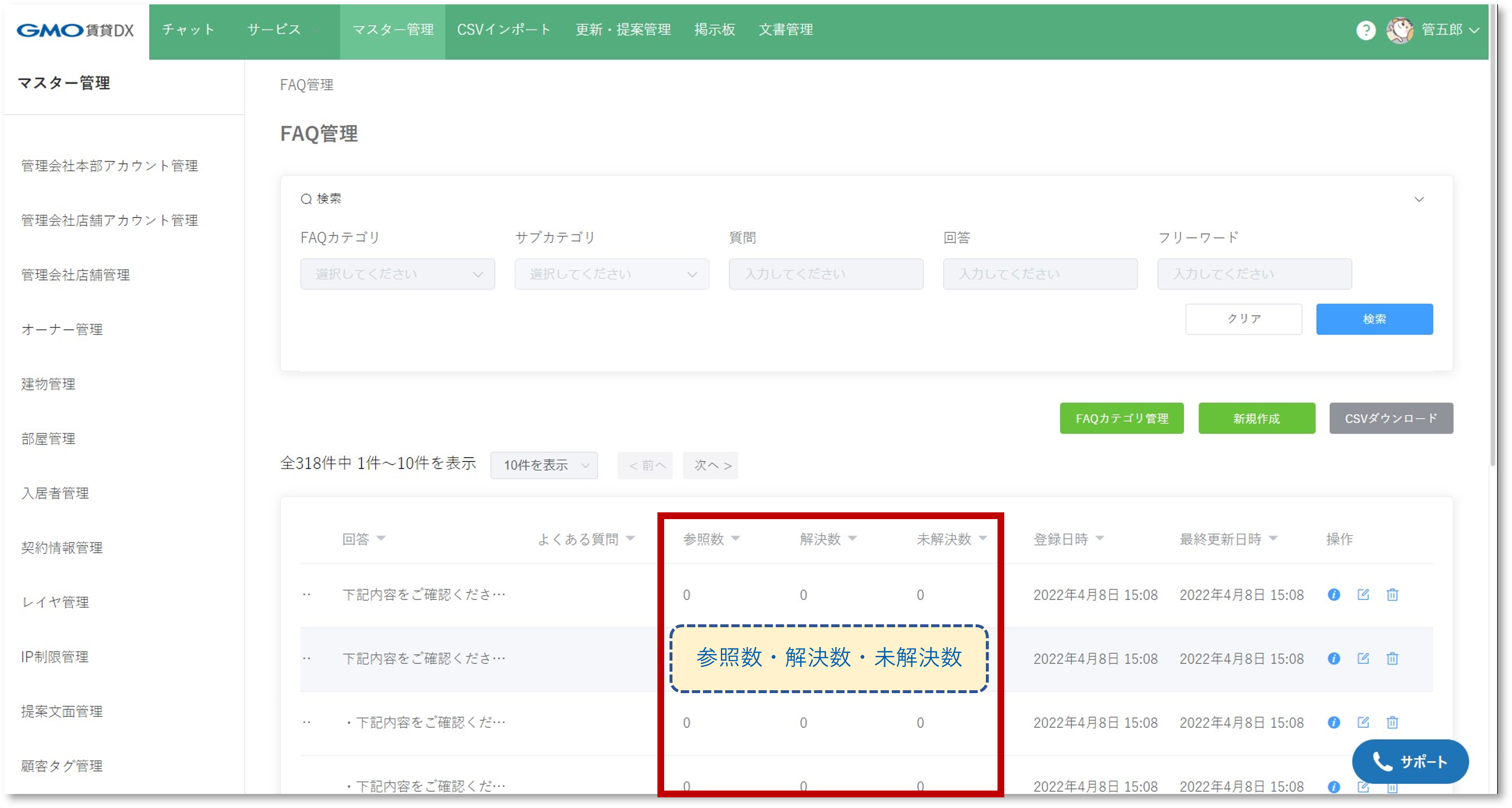Click edit icon in first FAQ row
The height and width of the screenshot is (808, 1512).
click(x=1363, y=594)
